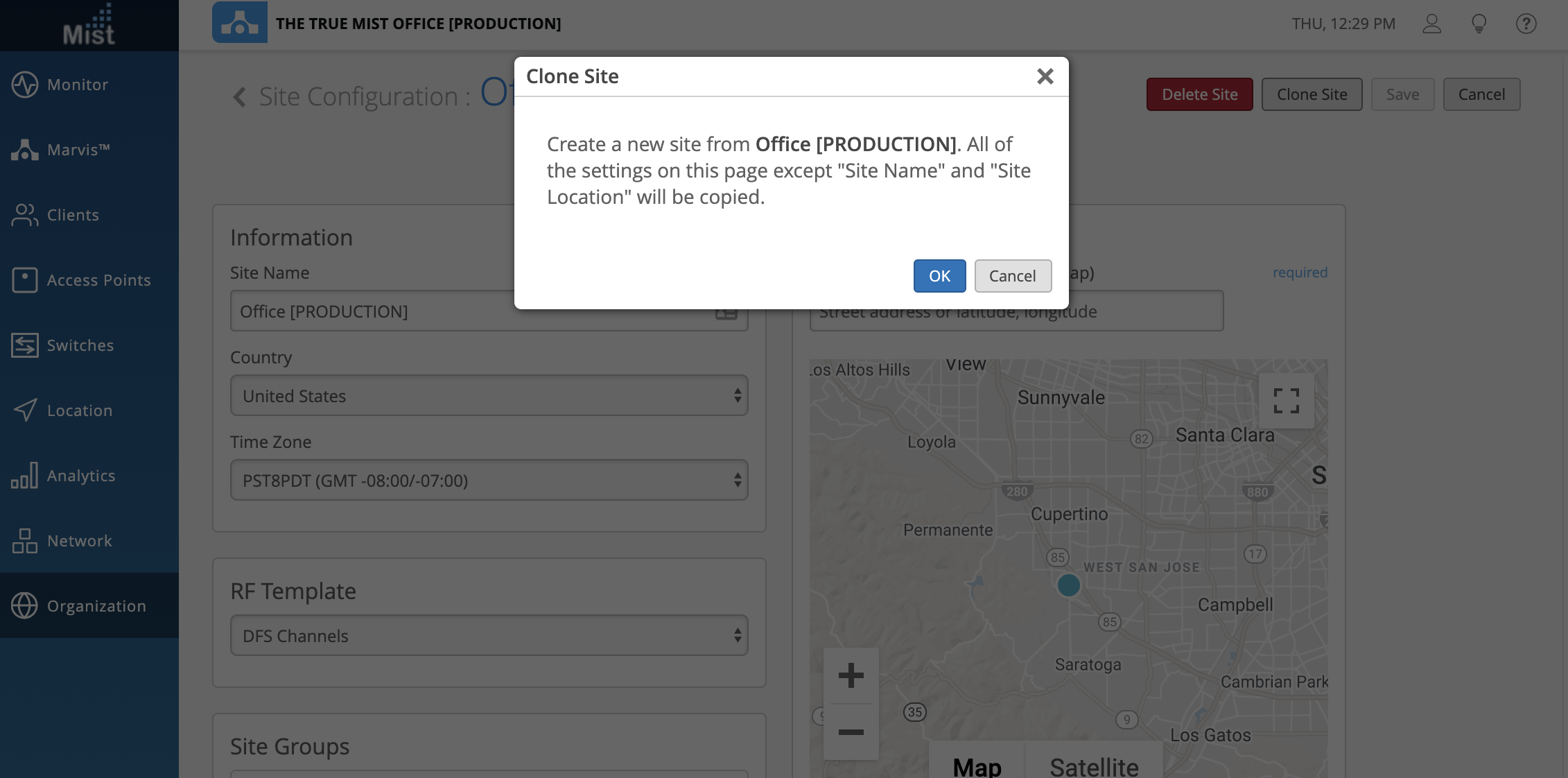Select the Switches icon in sidebar
Viewport: 1568px width, 778px height.
25,345
